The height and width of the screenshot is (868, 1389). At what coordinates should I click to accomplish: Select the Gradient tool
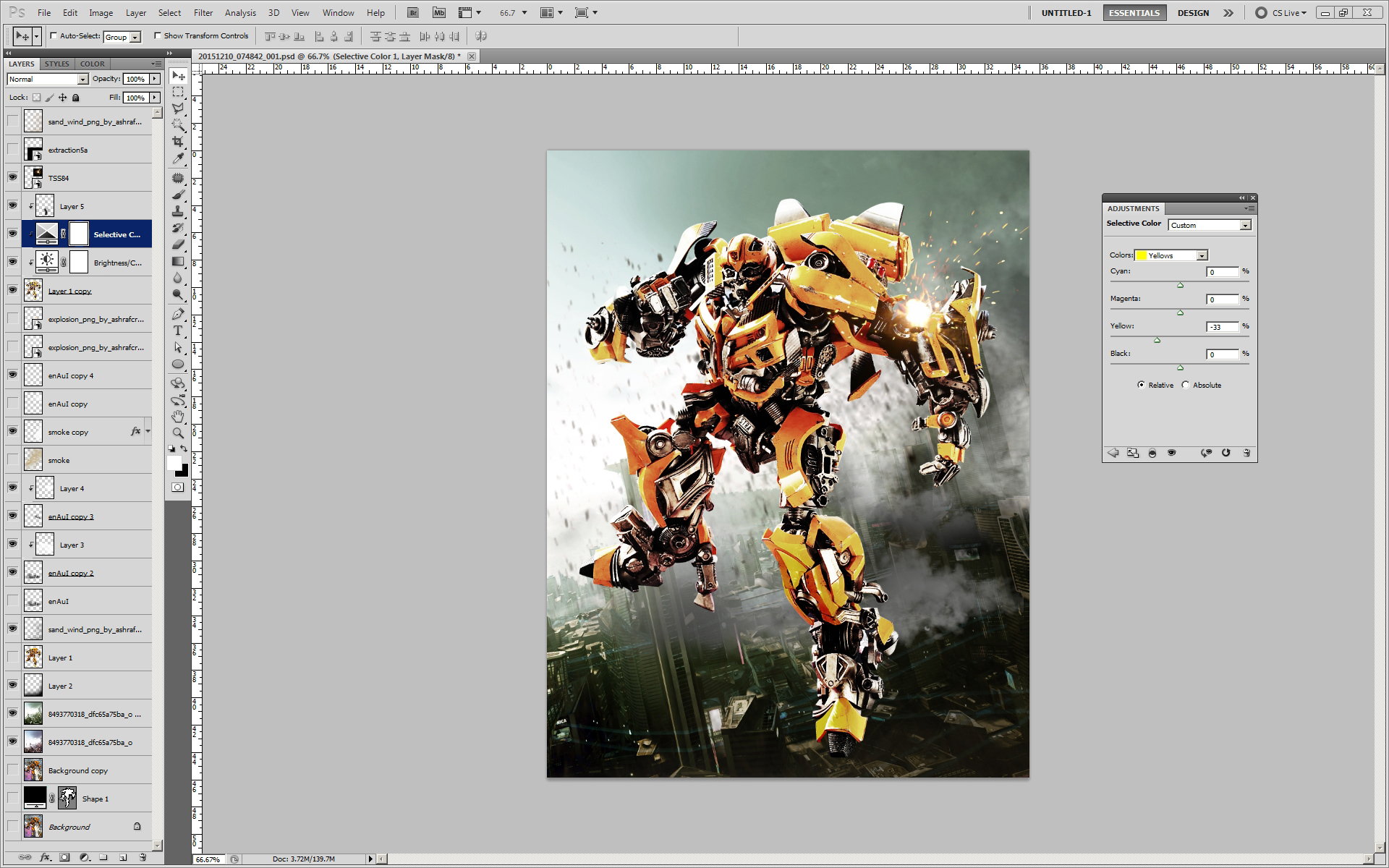178,261
